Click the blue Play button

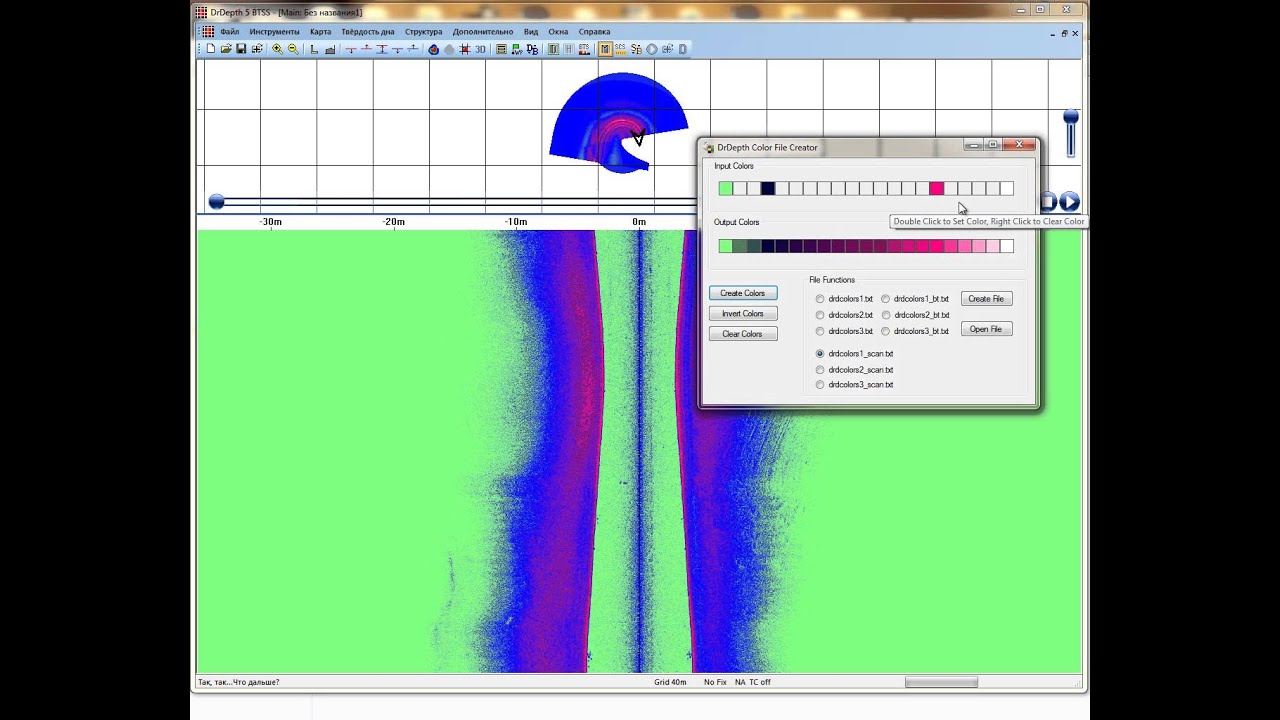1069,202
